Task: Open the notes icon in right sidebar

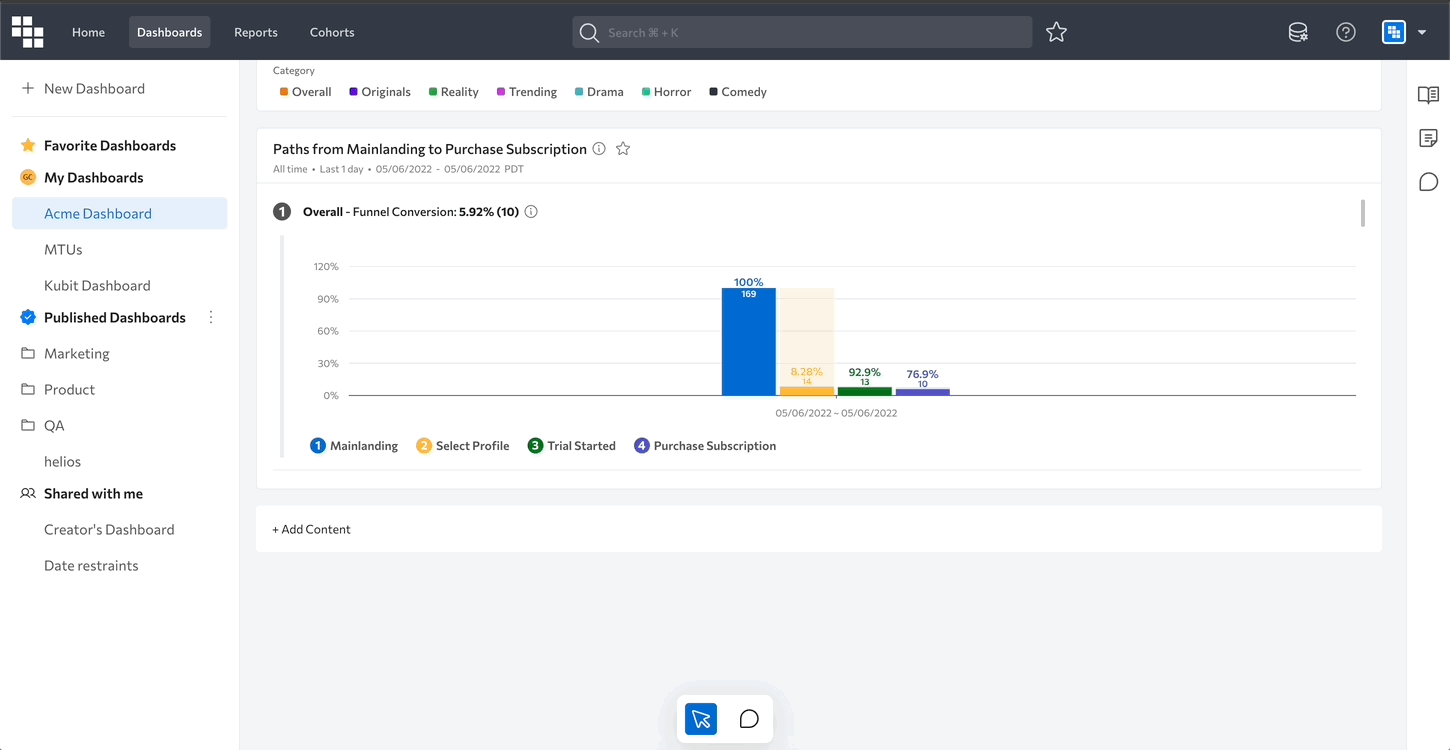Action: (1428, 138)
